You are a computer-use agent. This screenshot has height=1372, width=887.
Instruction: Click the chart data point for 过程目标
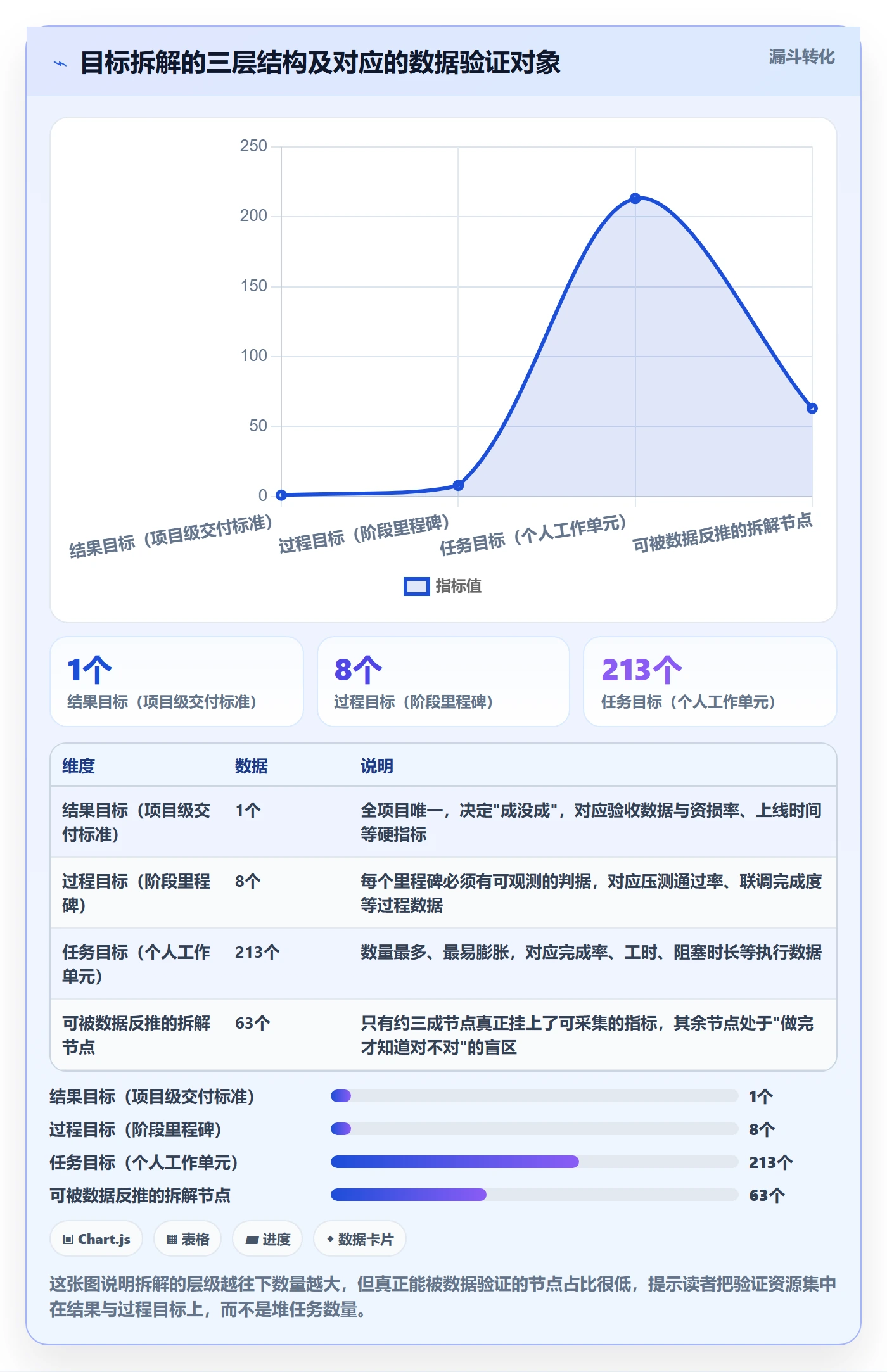click(x=458, y=485)
